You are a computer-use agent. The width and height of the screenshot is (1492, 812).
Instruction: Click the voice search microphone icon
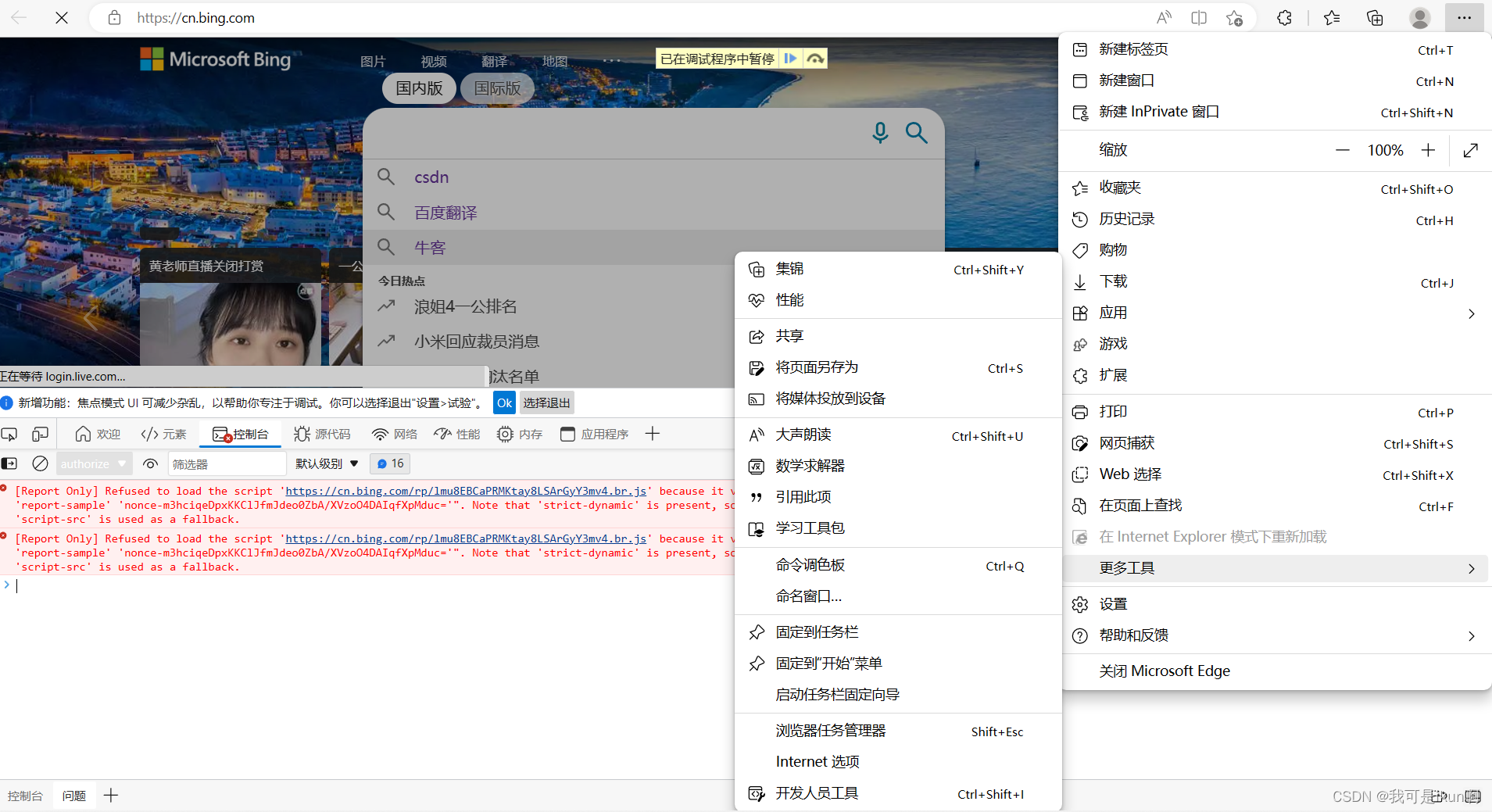click(880, 133)
